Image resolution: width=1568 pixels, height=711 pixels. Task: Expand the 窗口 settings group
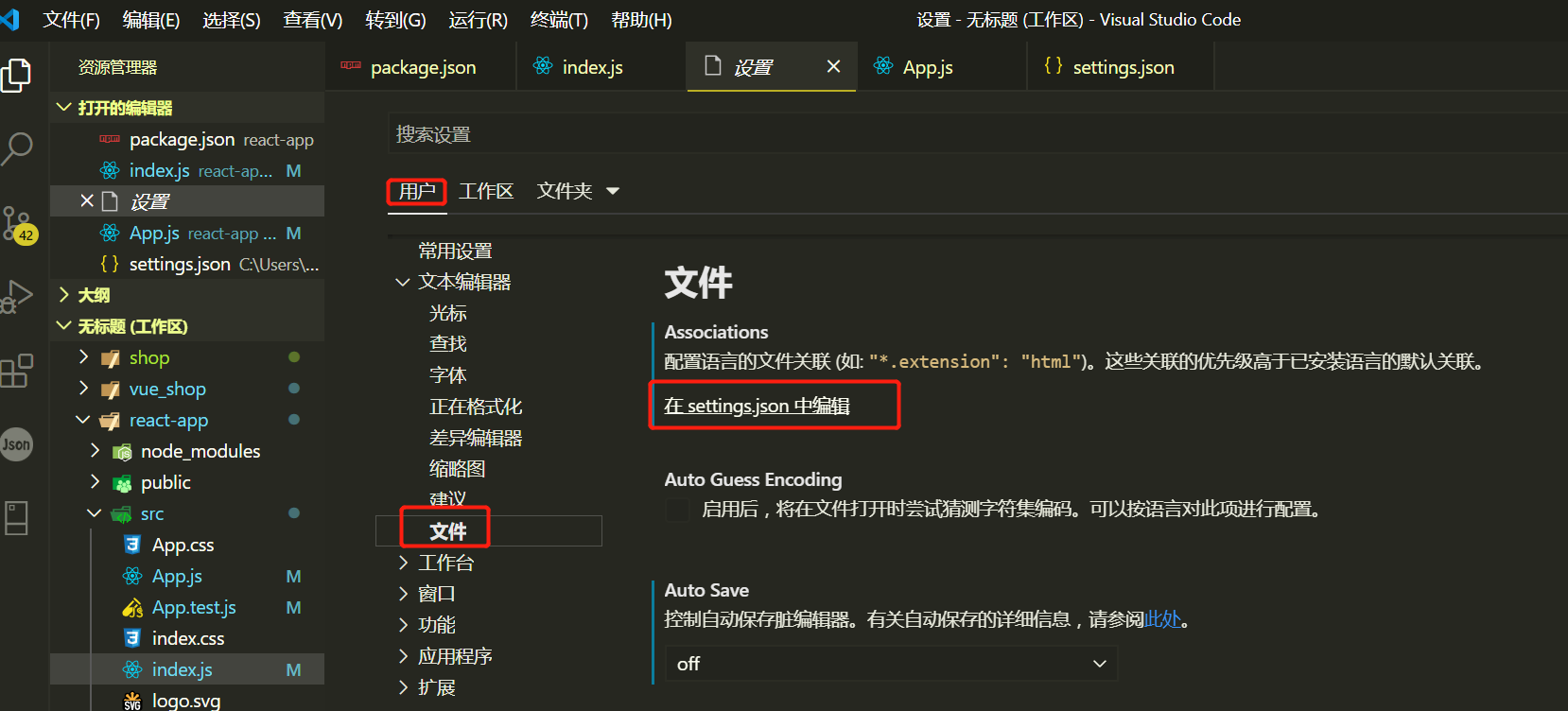[x=403, y=594]
